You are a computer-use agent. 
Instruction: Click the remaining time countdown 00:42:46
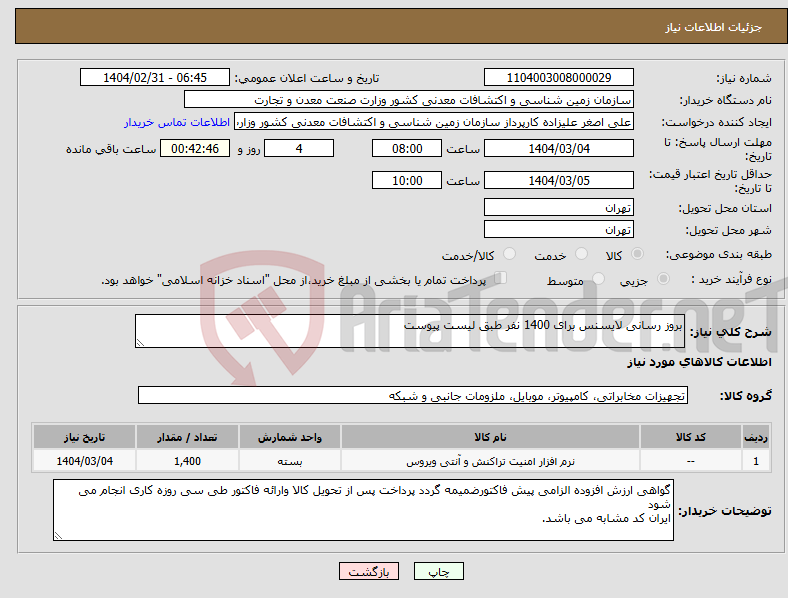click(195, 149)
